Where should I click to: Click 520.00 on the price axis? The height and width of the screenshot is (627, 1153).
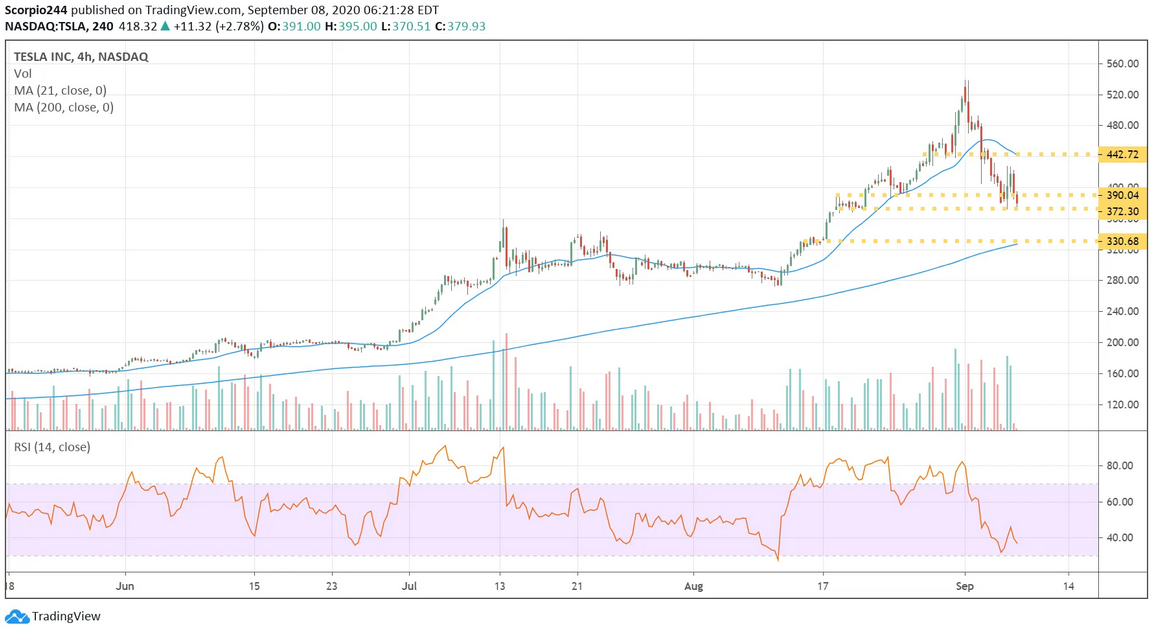coord(1123,95)
